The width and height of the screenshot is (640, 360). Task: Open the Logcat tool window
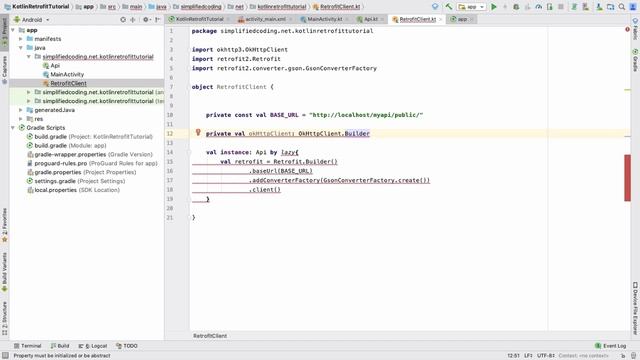click(93, 346)
